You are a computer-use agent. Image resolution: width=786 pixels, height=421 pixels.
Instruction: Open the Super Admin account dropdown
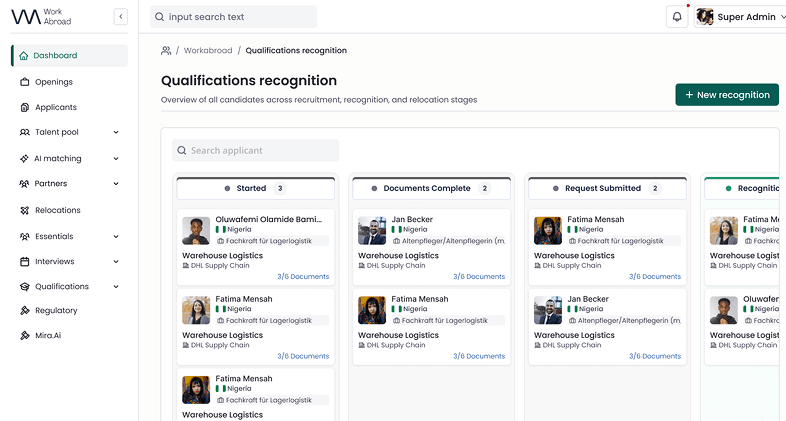pos(736,17)
